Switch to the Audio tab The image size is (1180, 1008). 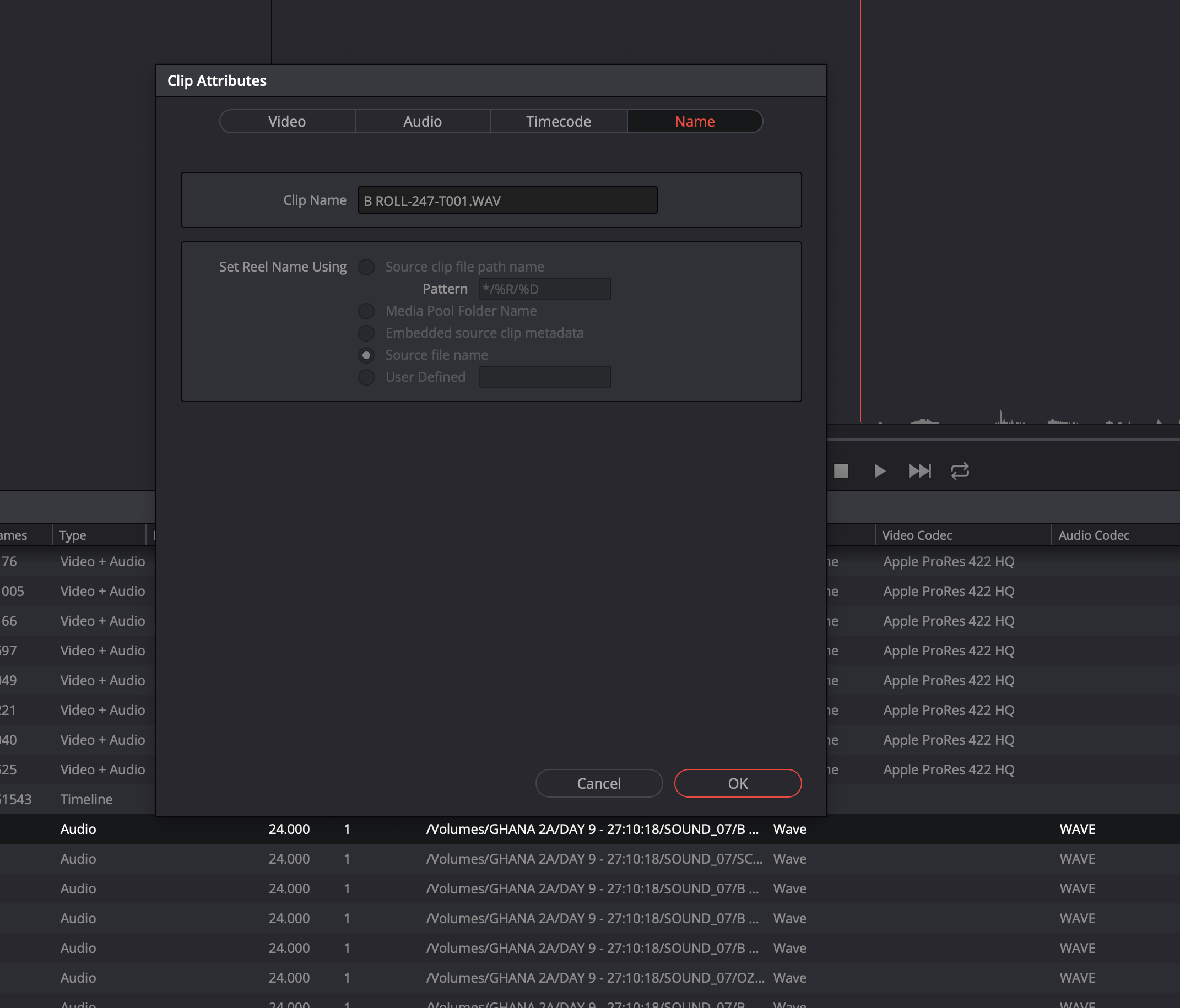[423, 121]
